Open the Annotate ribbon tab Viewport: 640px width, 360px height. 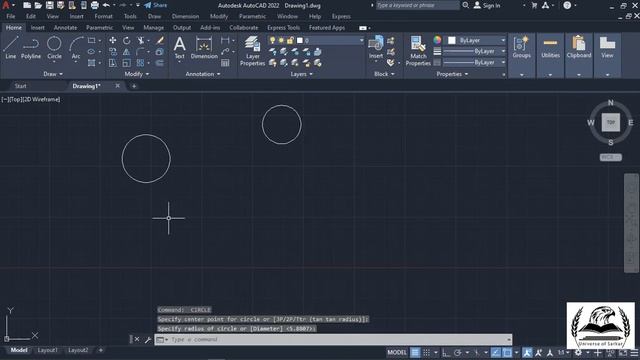coord(65,28)
